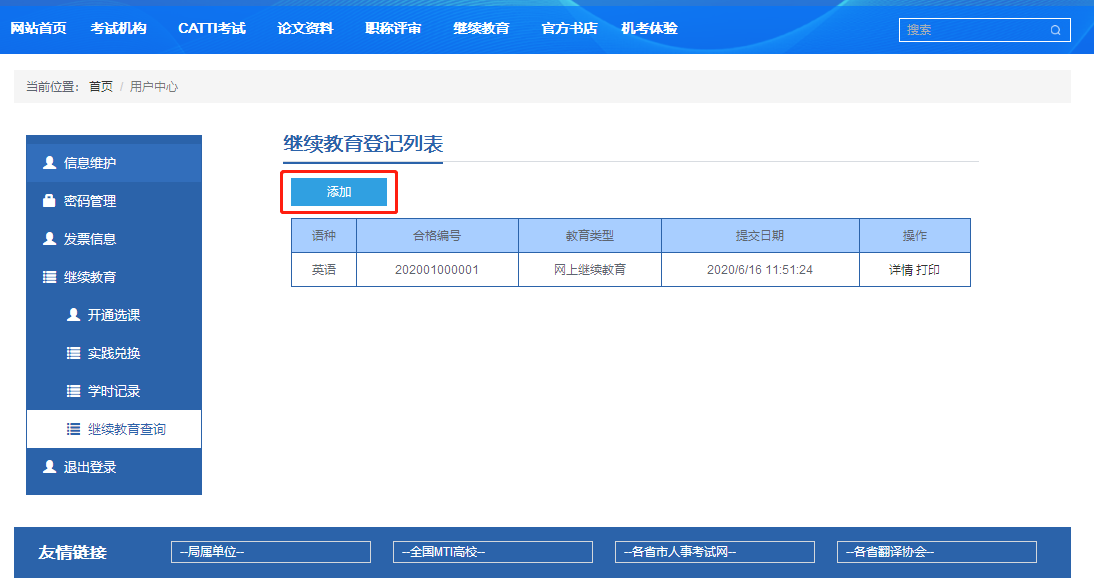Click the magnifier icon in search box
Image resolution: width=1094 pixels, height=580 pixels.
pos(1055,30)
